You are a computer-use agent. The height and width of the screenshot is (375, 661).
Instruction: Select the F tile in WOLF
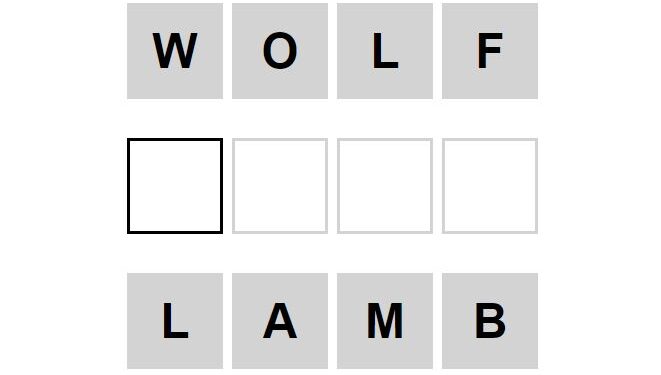pyautogui.click(x=490, y=51)
